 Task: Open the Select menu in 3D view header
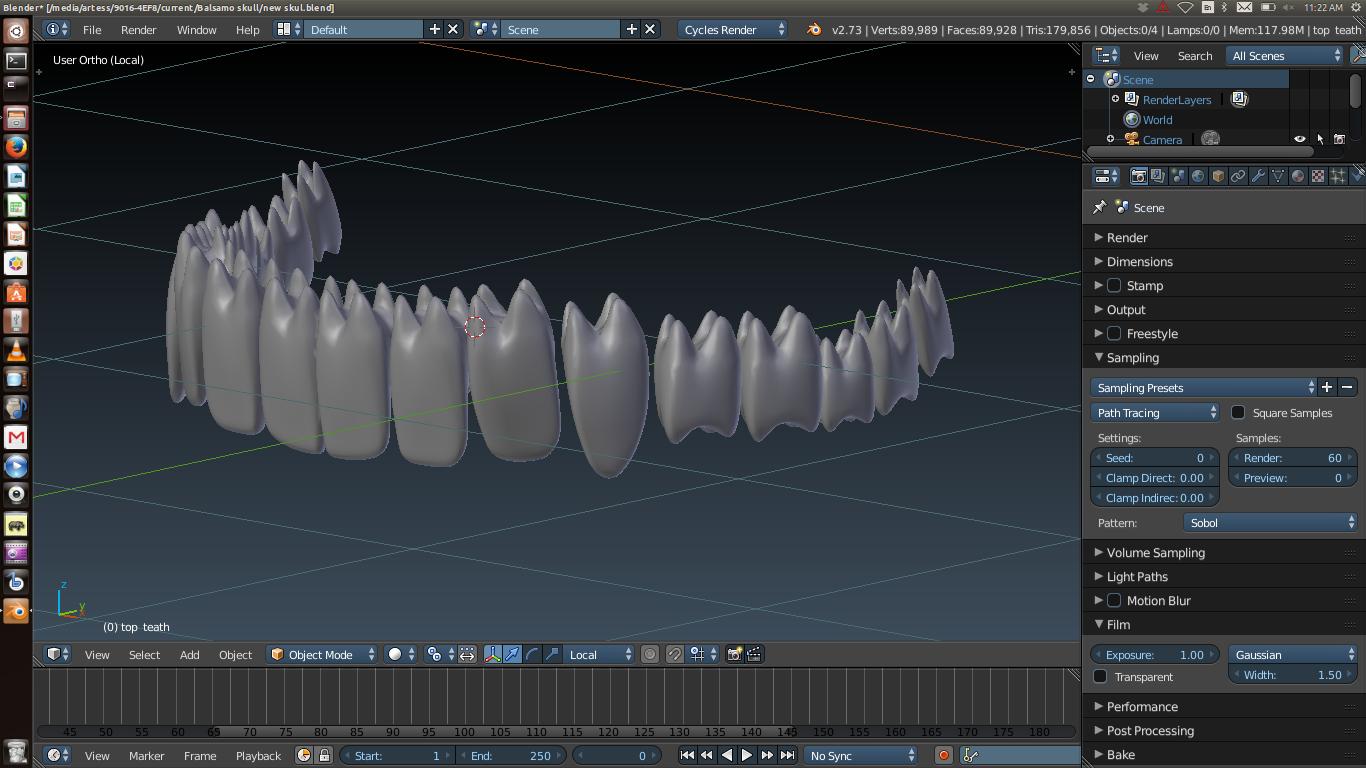tap(144, 654)
